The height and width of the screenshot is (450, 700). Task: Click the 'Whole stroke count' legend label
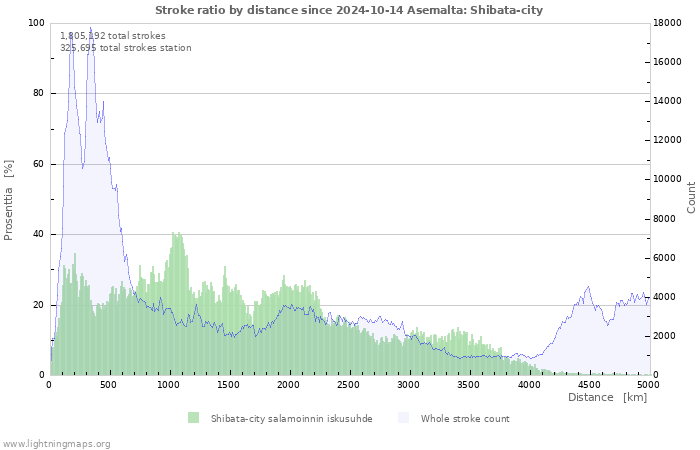point(465,419)
